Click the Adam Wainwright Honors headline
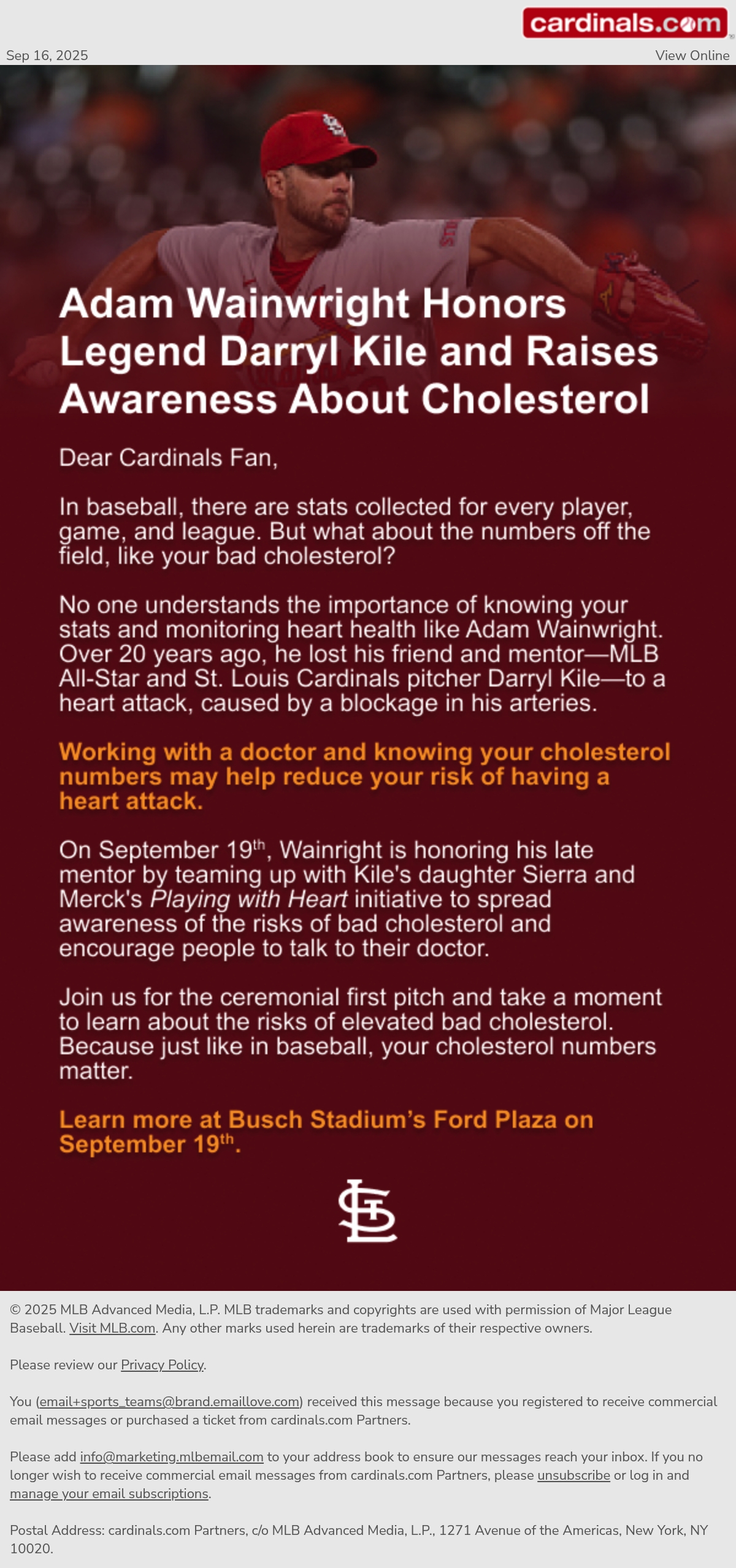736x1568 pixels. point(359,351)
